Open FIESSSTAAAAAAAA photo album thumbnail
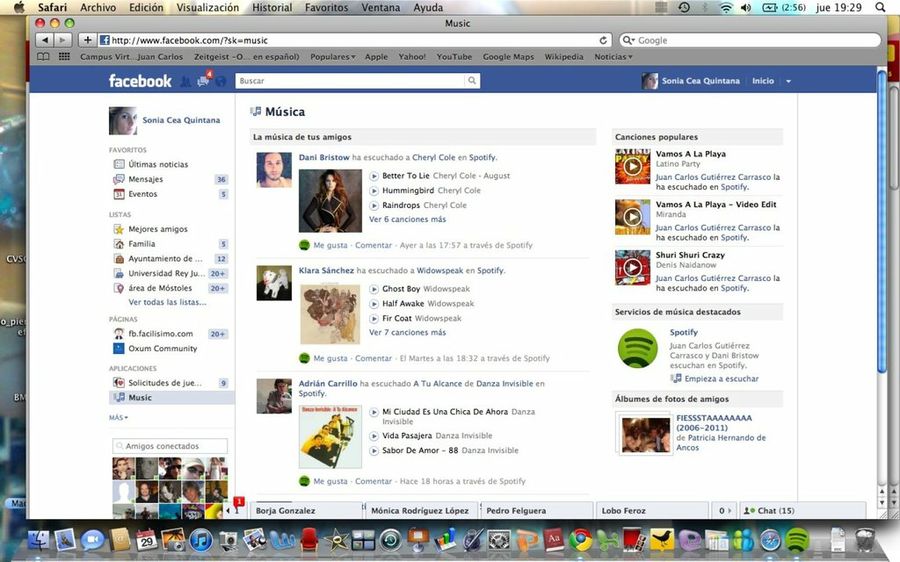 pos(645,434)
